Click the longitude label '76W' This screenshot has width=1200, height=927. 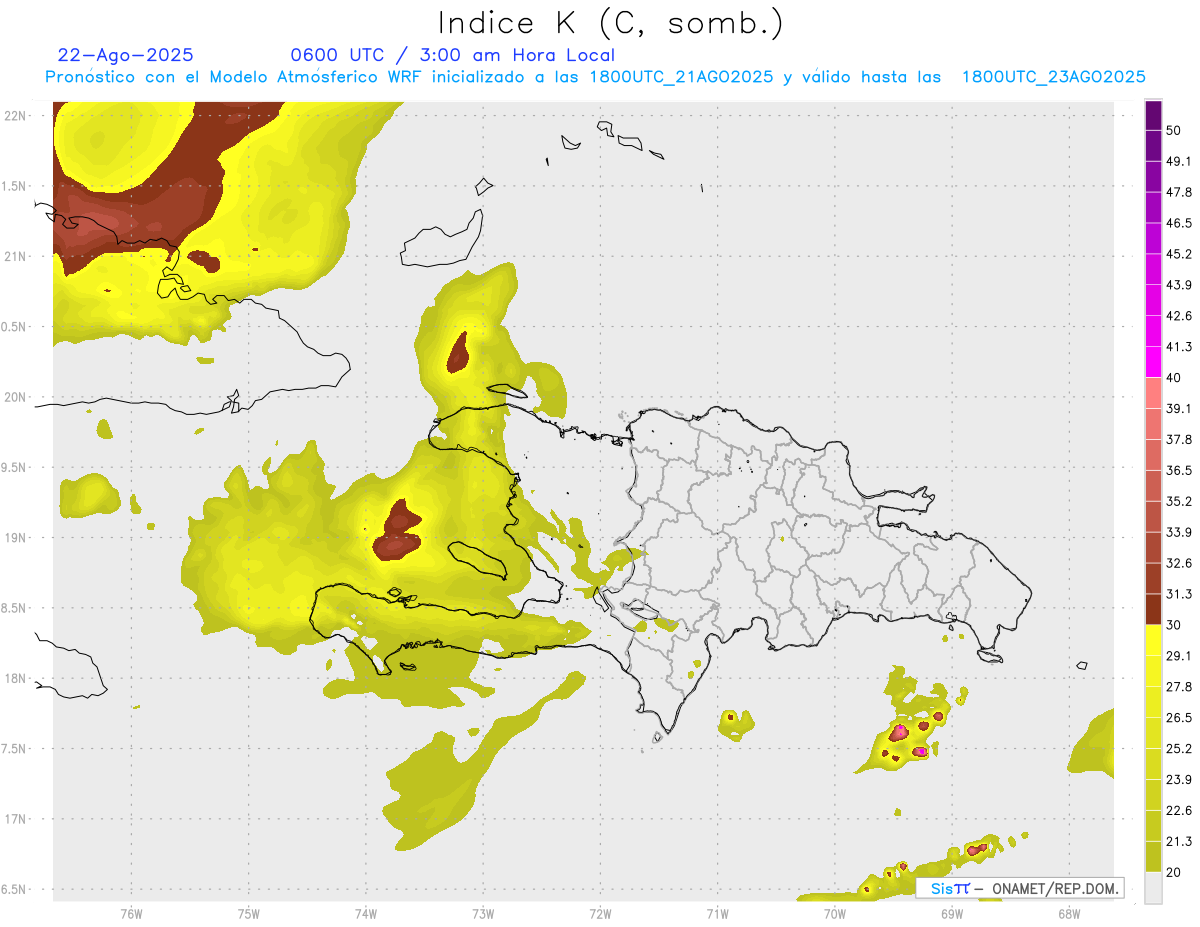pos(131,914)
